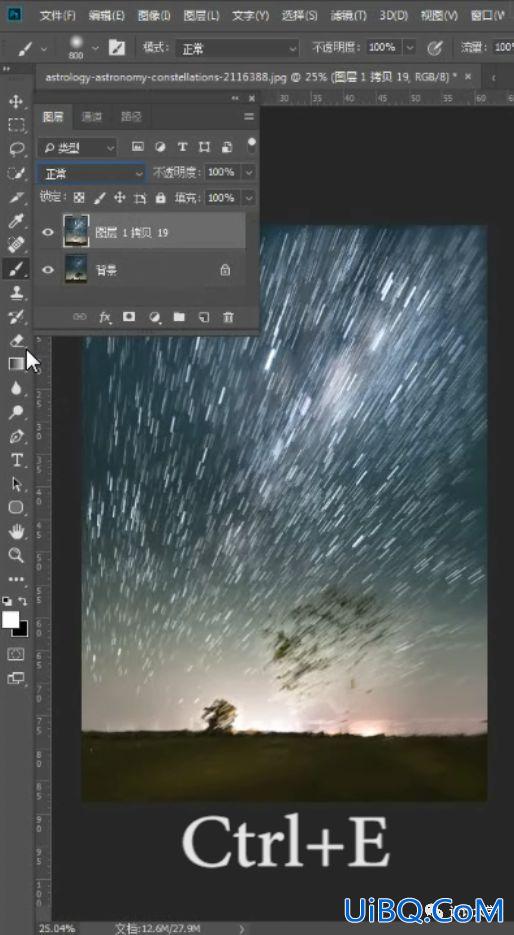The image size is (514, 935).
Task: Select the Horizontal Type tool
Action: coord(16,460)
